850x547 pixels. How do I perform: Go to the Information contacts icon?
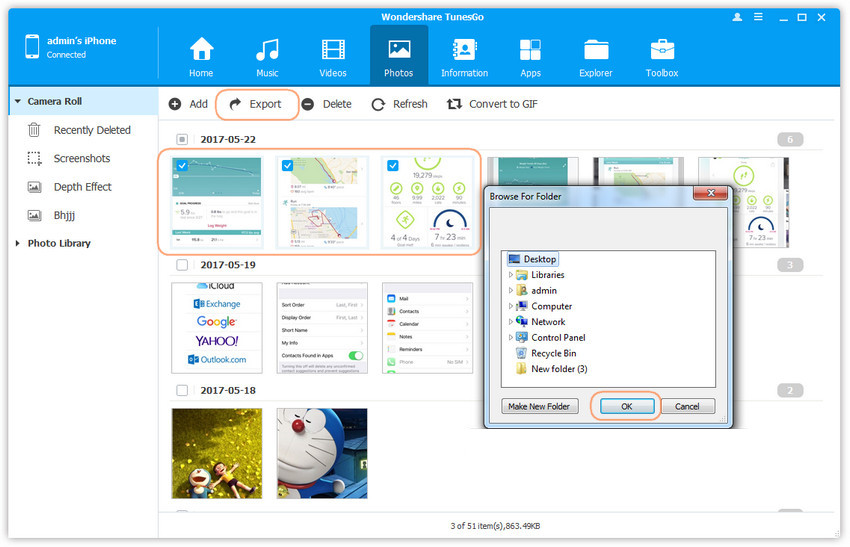(464, 50)
